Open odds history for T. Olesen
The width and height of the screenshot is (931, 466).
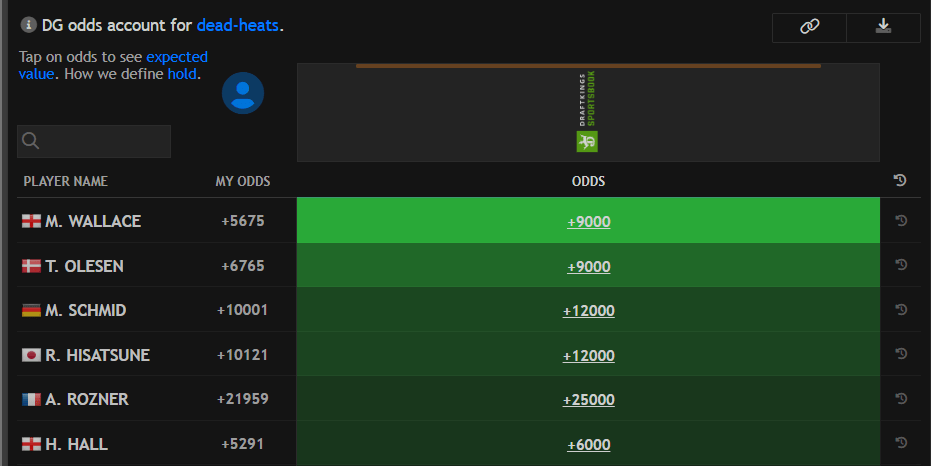900,265
